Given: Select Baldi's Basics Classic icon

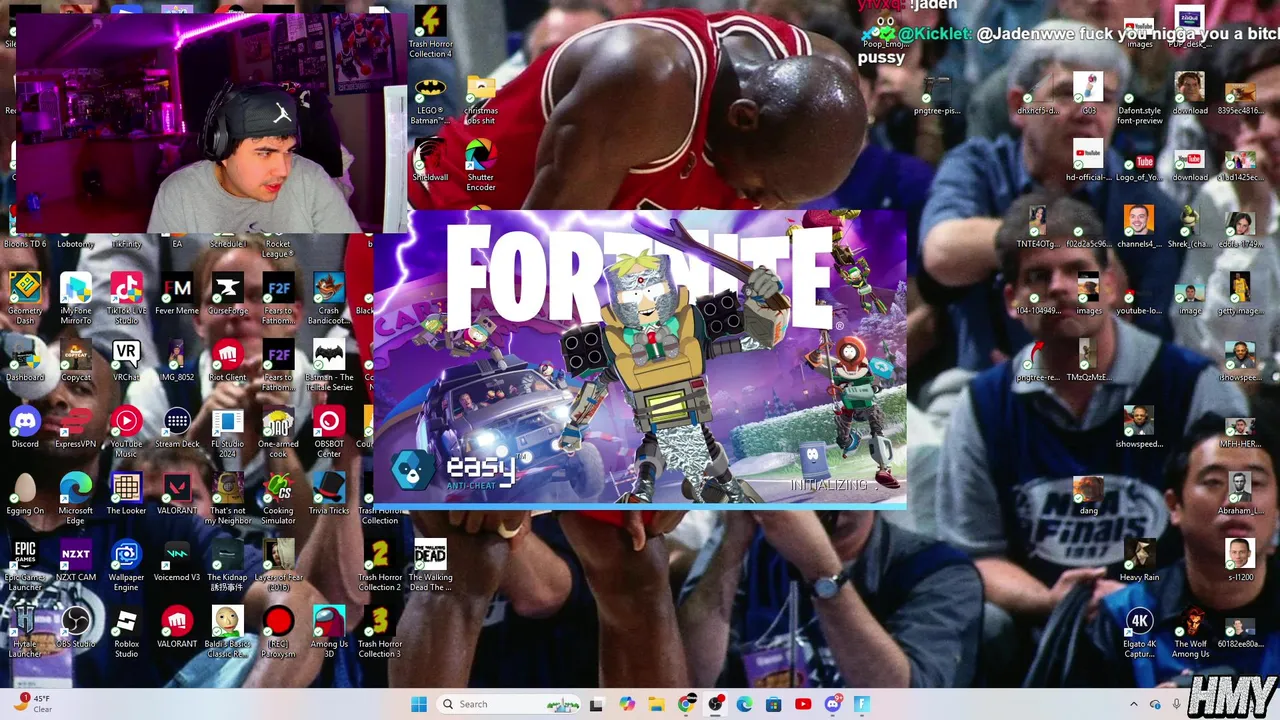Looking at the screenshot, I should tap(227, 631).
